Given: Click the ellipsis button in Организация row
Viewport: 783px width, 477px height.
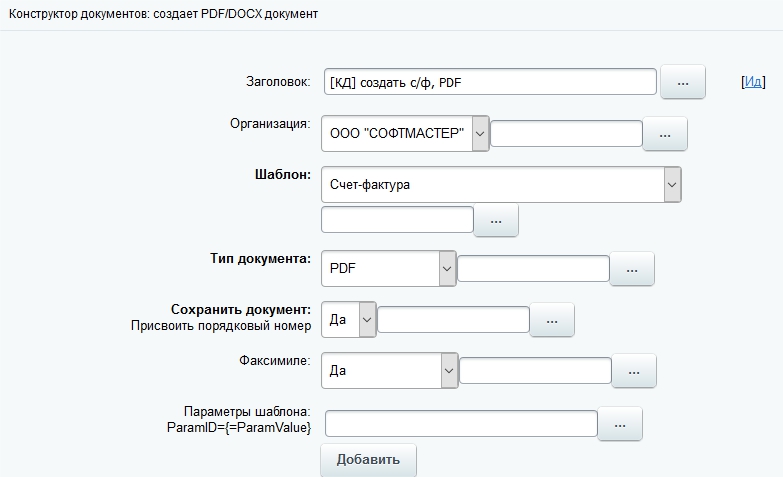Looking at the screenshot, I should tap(665, 134).
